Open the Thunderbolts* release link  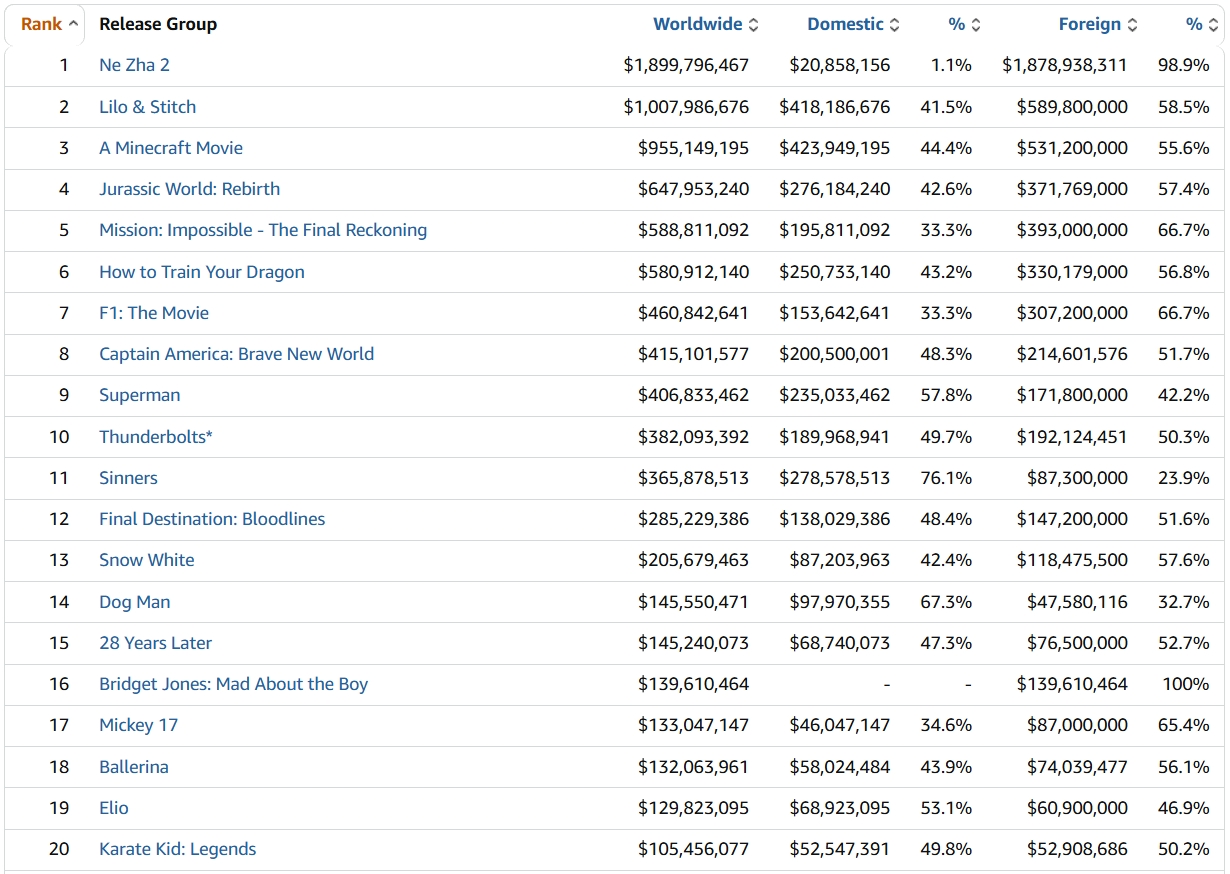point(156,437)
